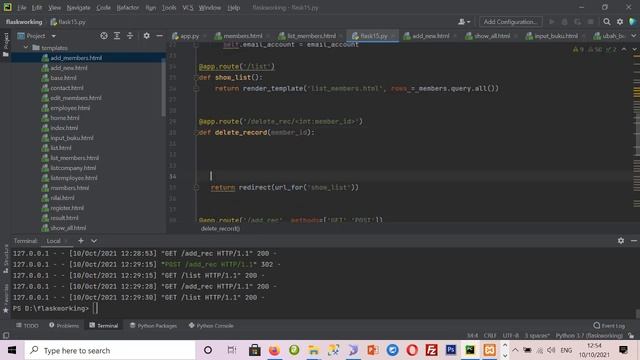Collapse the templates folder
640x360 pixels.
(26, 48)
